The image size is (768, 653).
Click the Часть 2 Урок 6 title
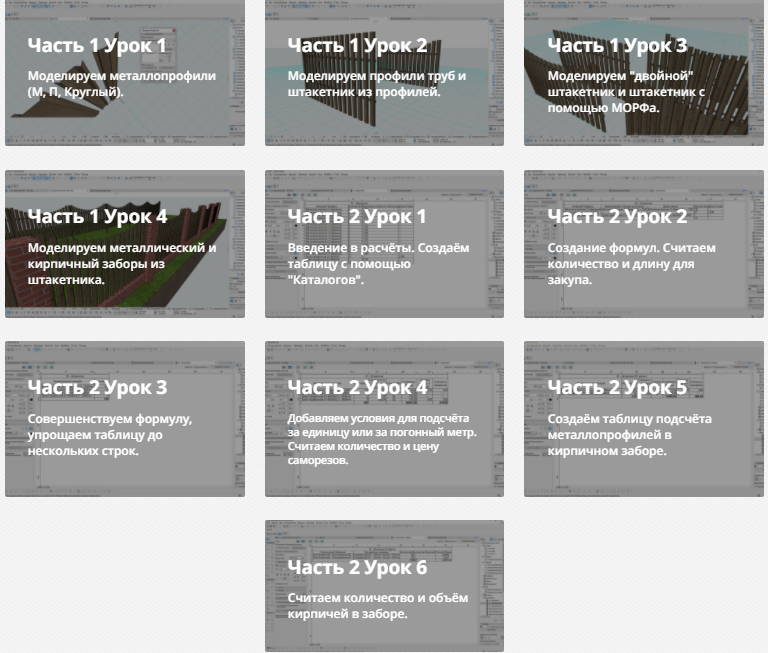point(357,568)
